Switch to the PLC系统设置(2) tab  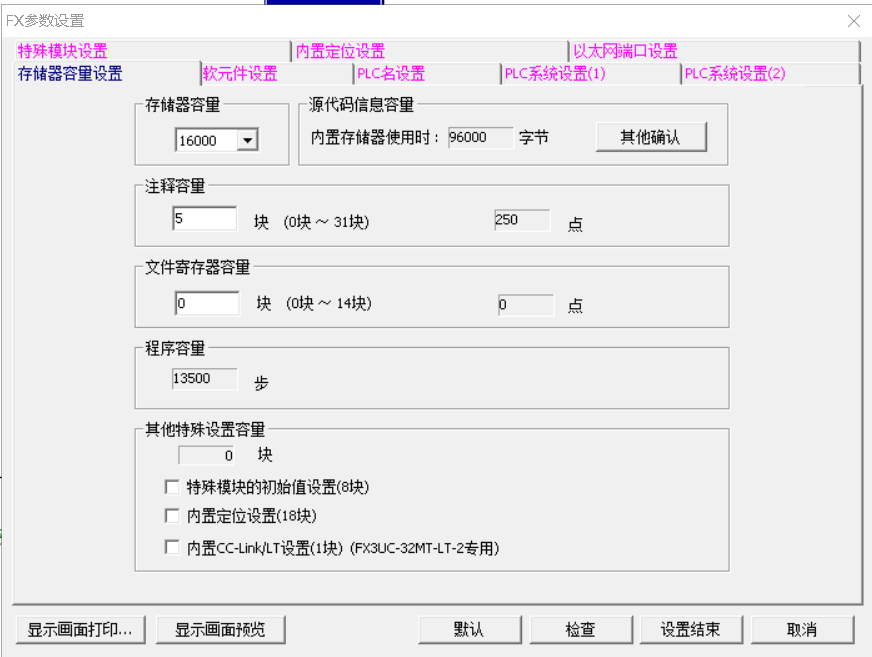735,74
